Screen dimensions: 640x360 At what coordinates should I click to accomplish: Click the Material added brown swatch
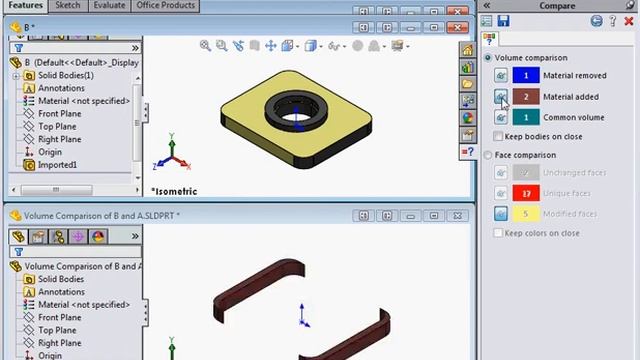pos(526,97)
